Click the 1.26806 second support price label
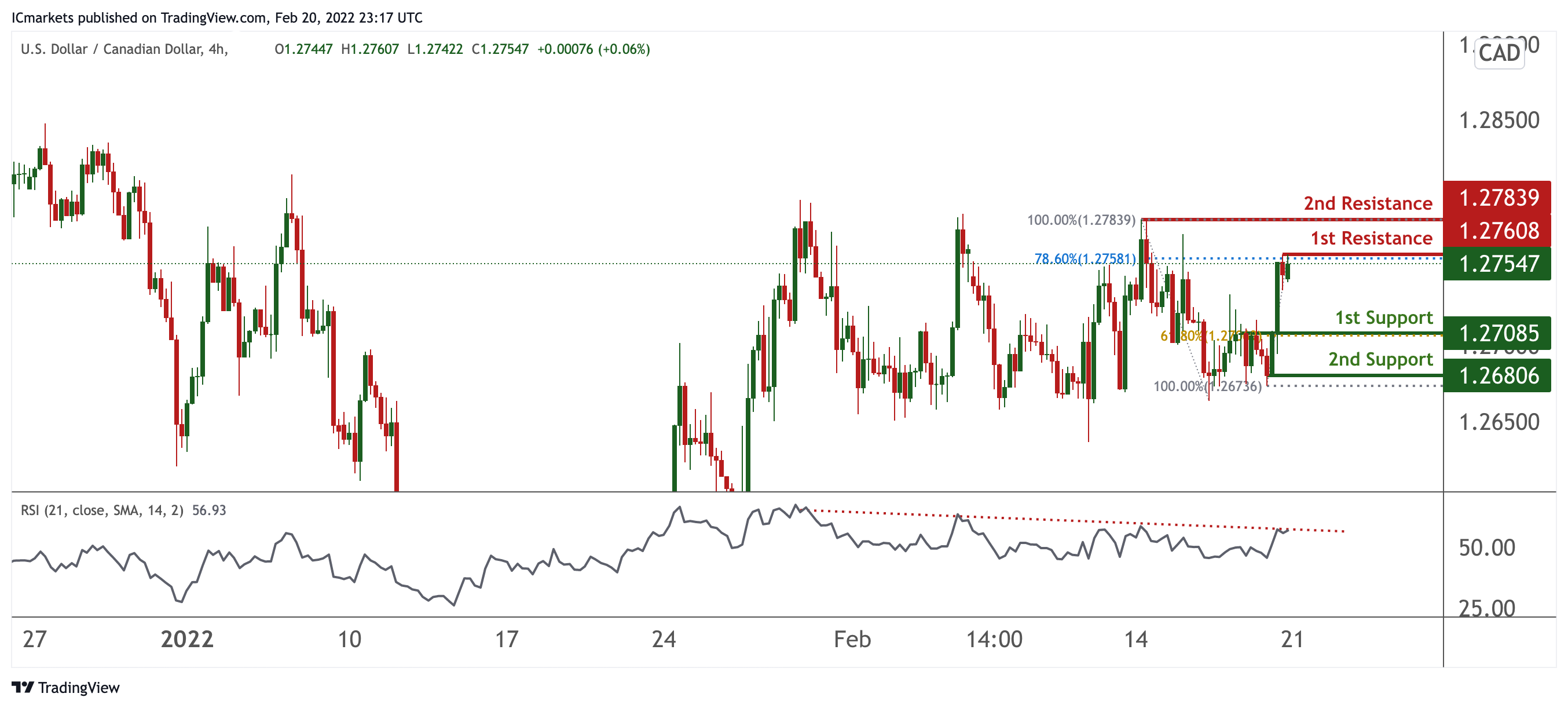This screenshot has width=1568, height=708. (x=1498, y=375)
